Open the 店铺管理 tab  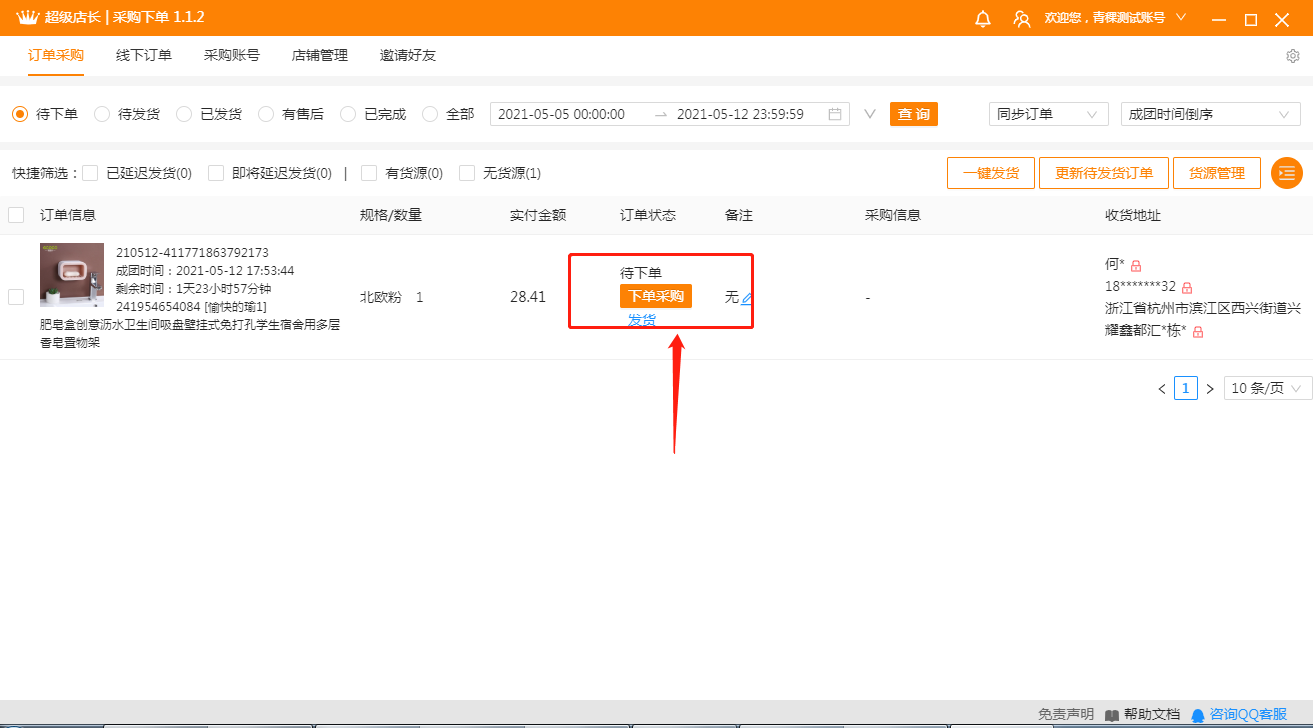pyautogui.click(x=320, y=55)
